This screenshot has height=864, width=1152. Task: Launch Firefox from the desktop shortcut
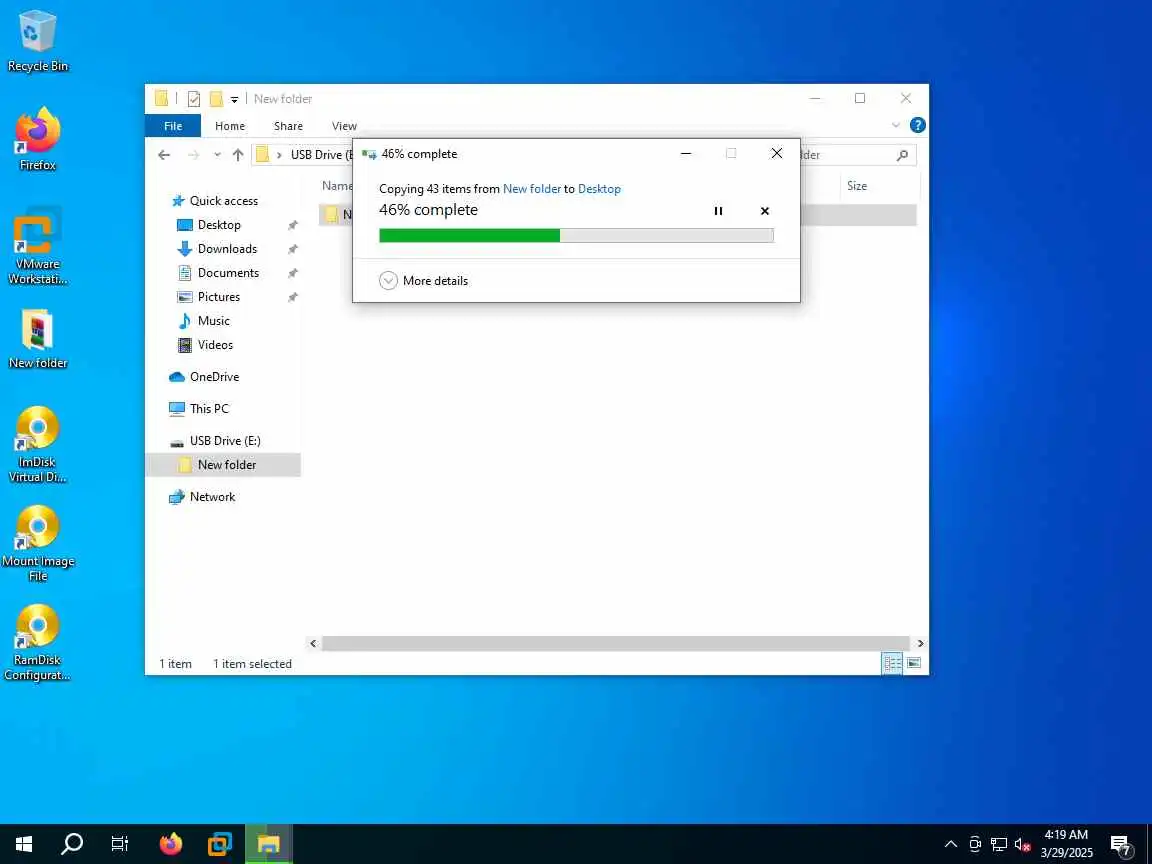coord(37,140)
